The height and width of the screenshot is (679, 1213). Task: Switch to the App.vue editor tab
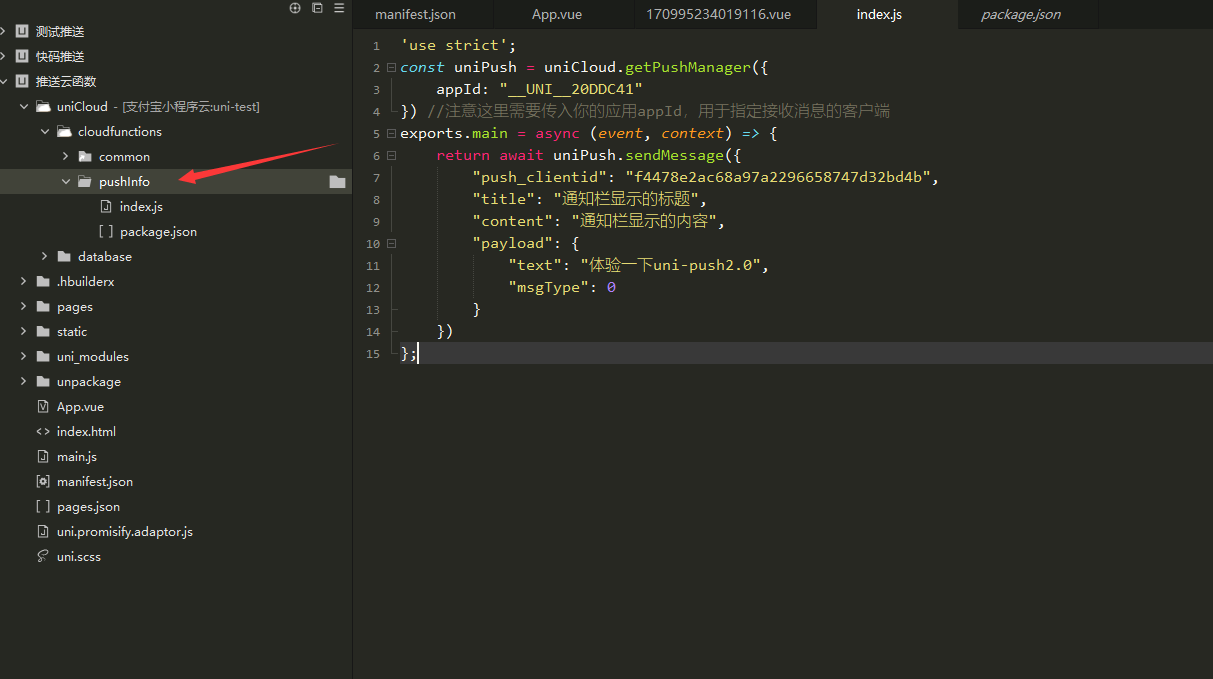557,15
